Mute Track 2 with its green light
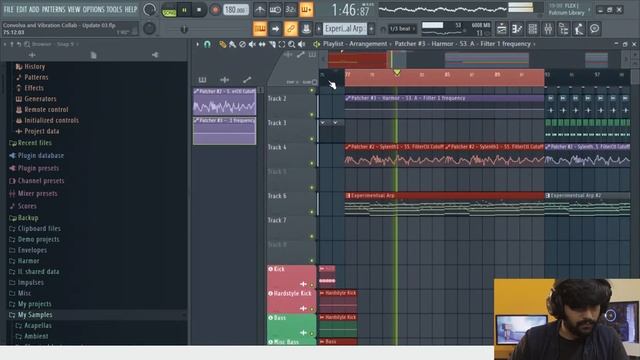 [312, 114]
